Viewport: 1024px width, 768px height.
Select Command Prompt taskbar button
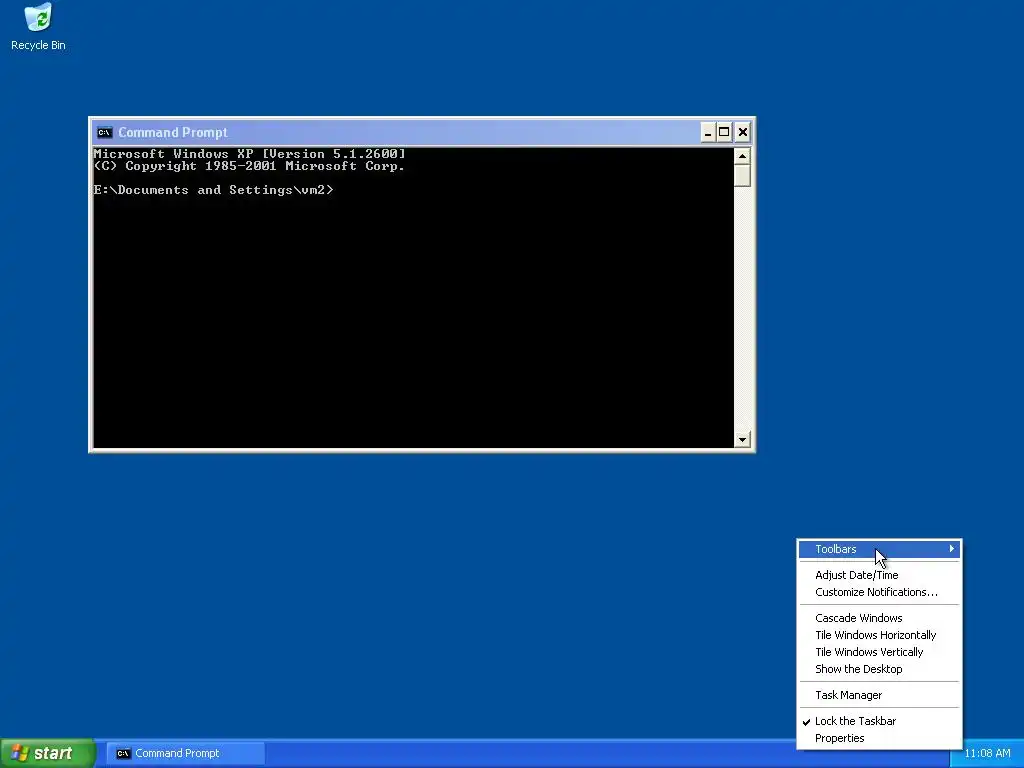[185, 753]
